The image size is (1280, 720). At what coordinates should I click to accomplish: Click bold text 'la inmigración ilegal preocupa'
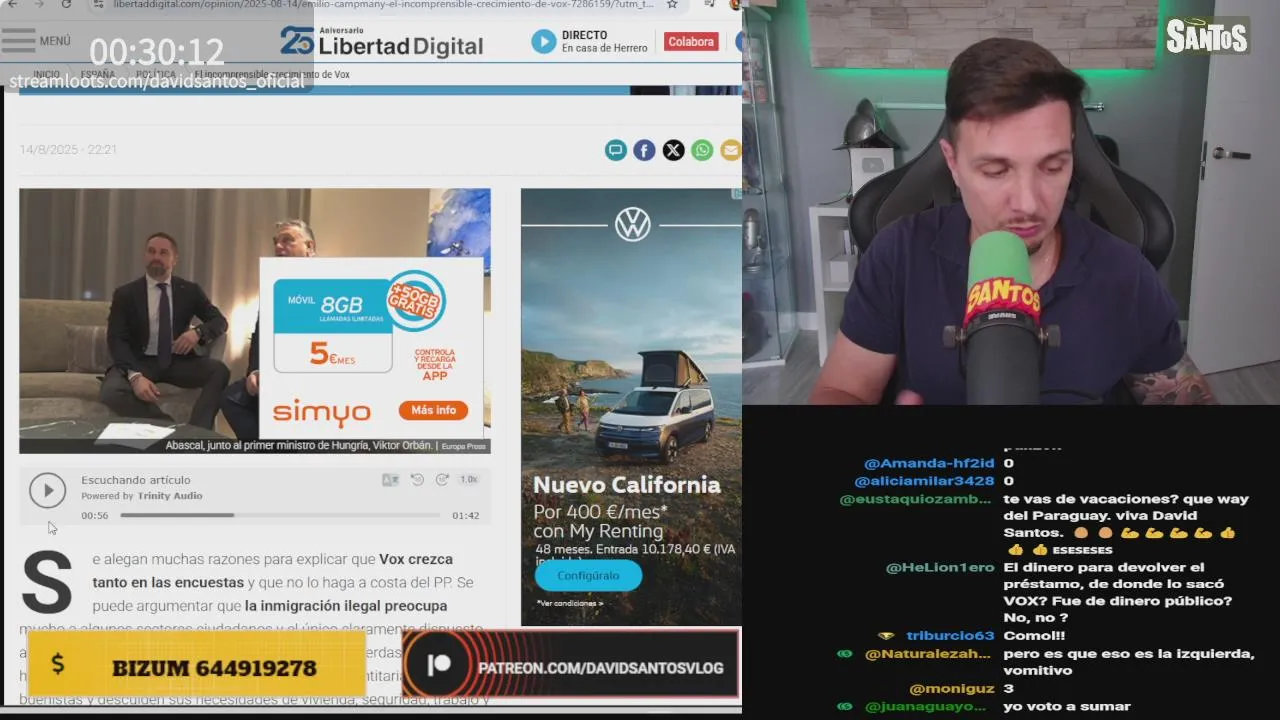pyautogui.click(x=346, y=605)
